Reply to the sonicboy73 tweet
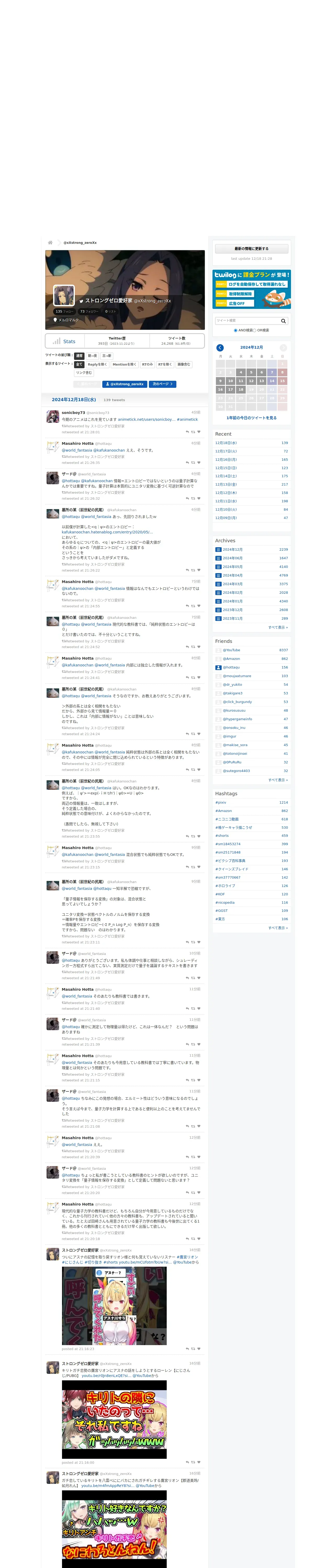This screenshot has height=1568, width=336. [187, 431]
